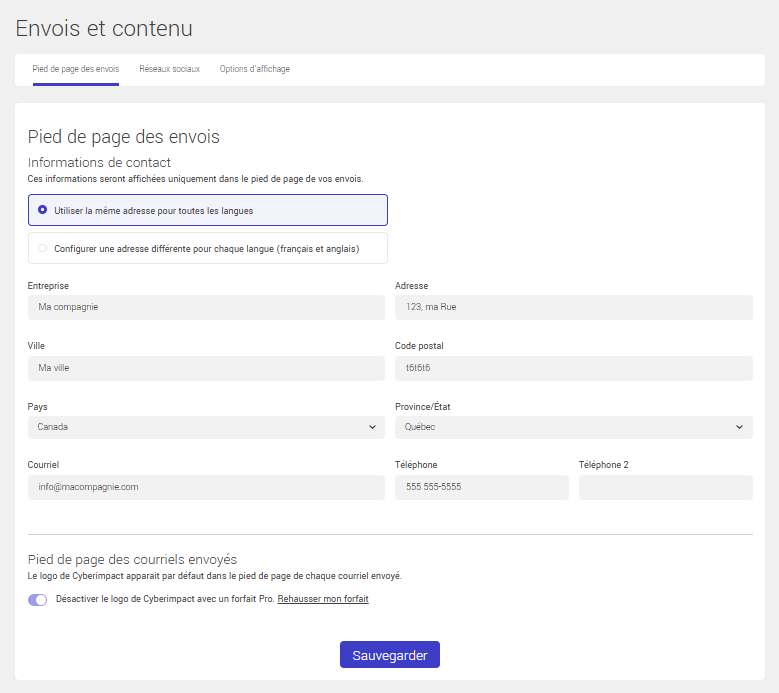Click the Courriel input field
Image resolution: width=779 pixels, height=693 pixels.
click(206, 487)
